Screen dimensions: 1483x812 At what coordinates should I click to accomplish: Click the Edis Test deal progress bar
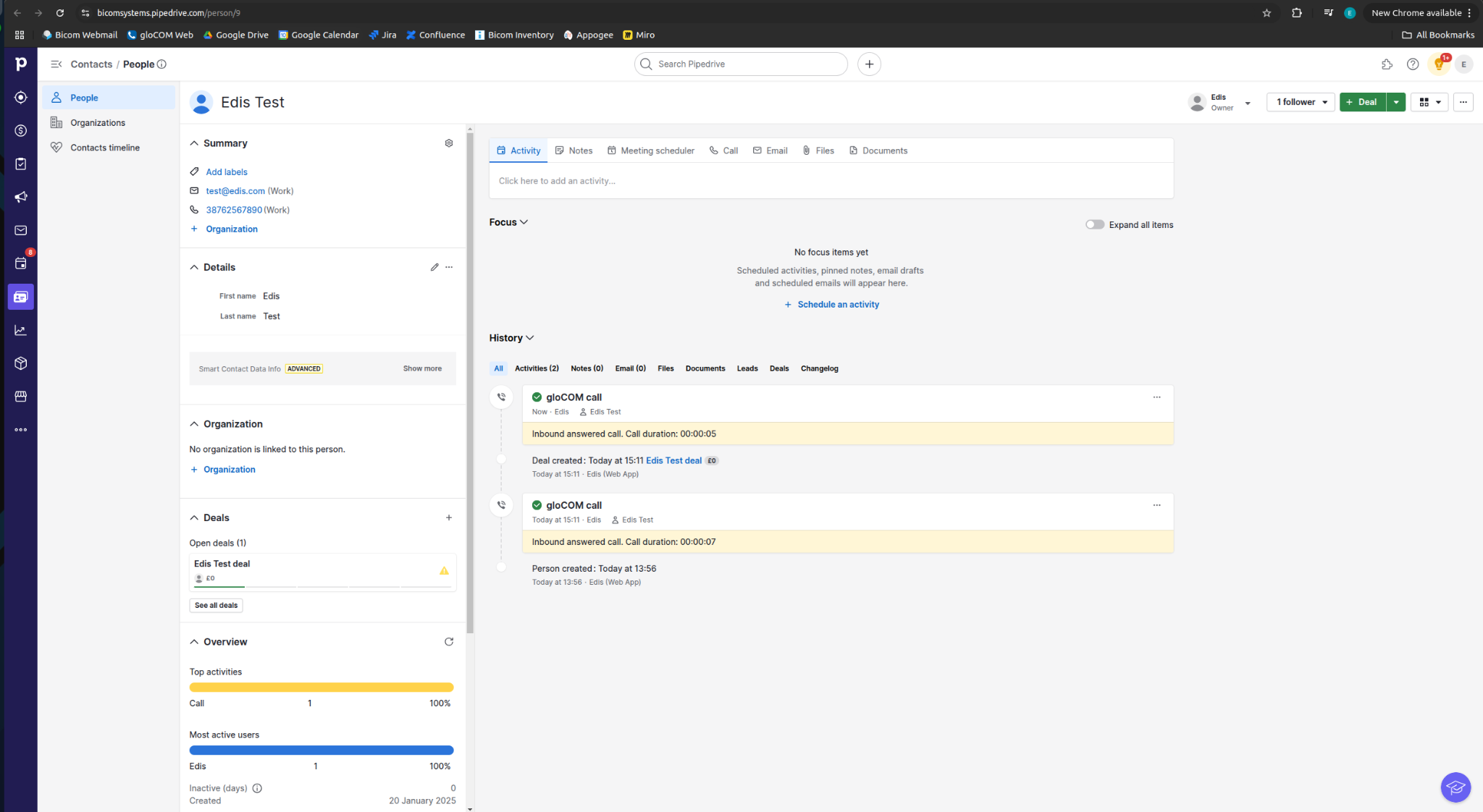(322, 586)
